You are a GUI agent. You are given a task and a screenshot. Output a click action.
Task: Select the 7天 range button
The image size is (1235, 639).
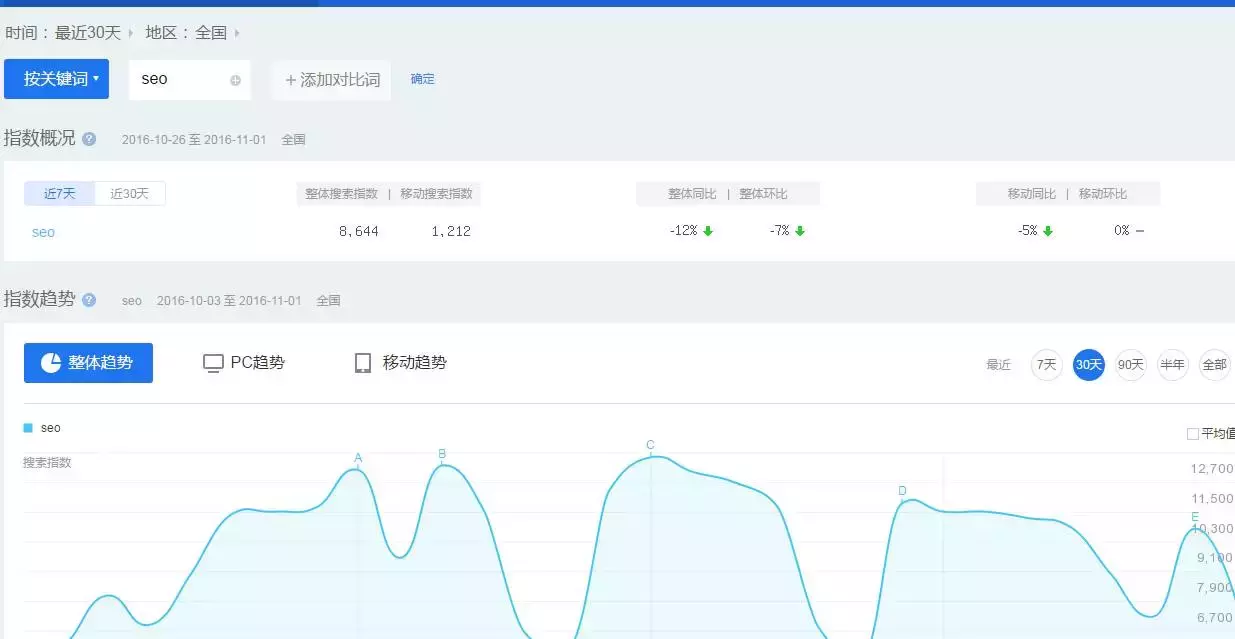click(1046, 365)
